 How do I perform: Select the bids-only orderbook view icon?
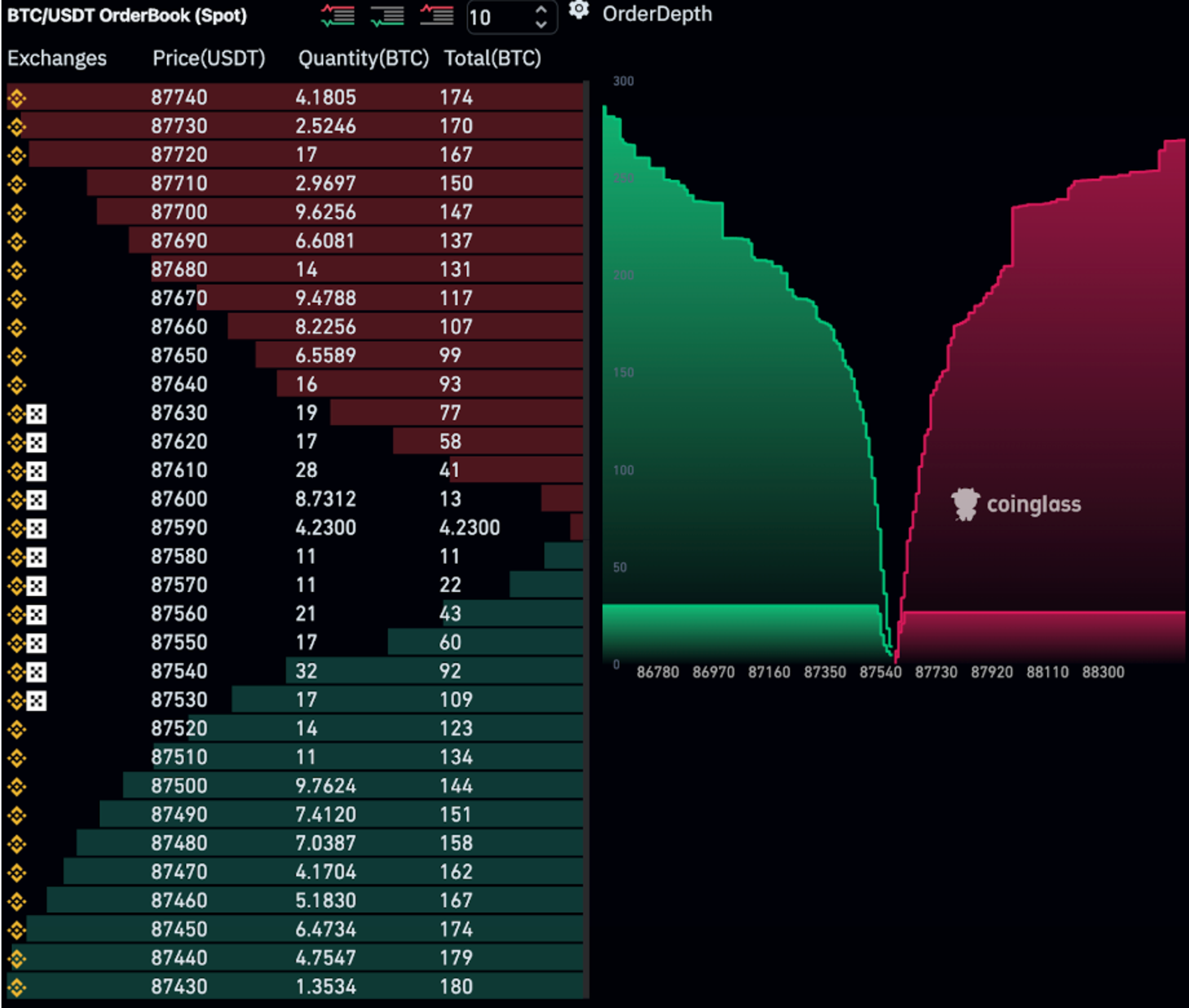coord(387,15)
